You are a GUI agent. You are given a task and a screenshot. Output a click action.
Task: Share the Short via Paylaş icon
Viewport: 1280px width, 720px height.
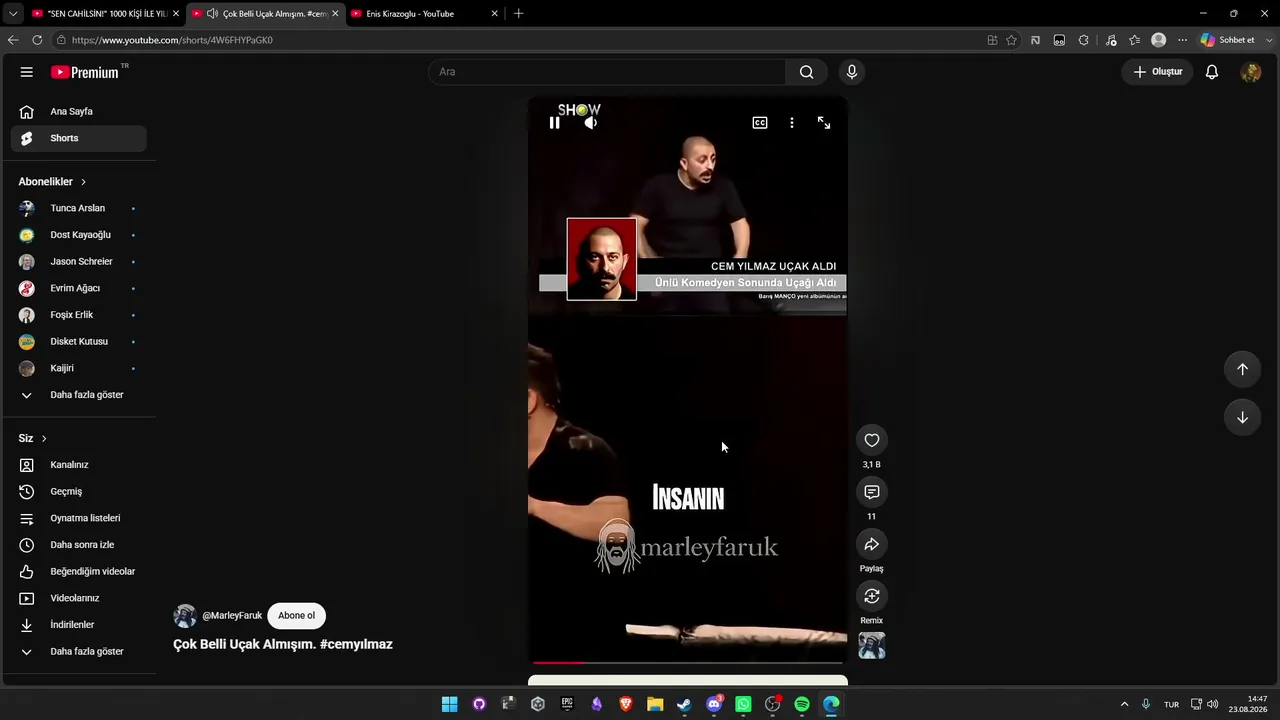pyautogui.click(x=872, y=544)
